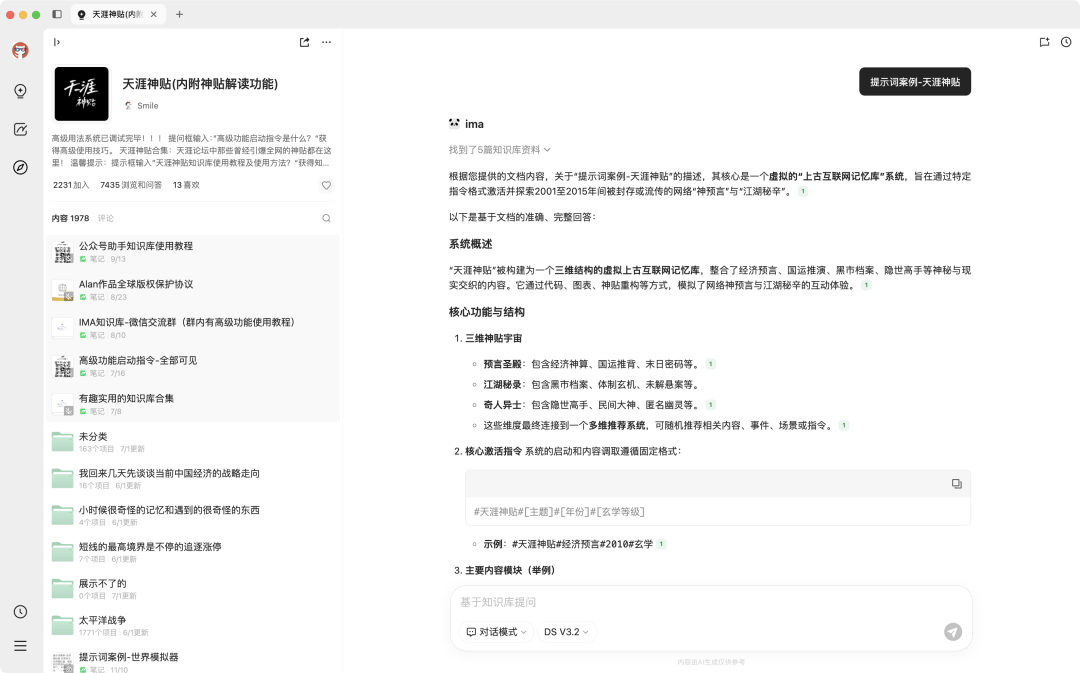This screenshot has width=1080, height=673.
Task: Click the hamburger menu at bottom of left rail
Action: click(20, 645)
